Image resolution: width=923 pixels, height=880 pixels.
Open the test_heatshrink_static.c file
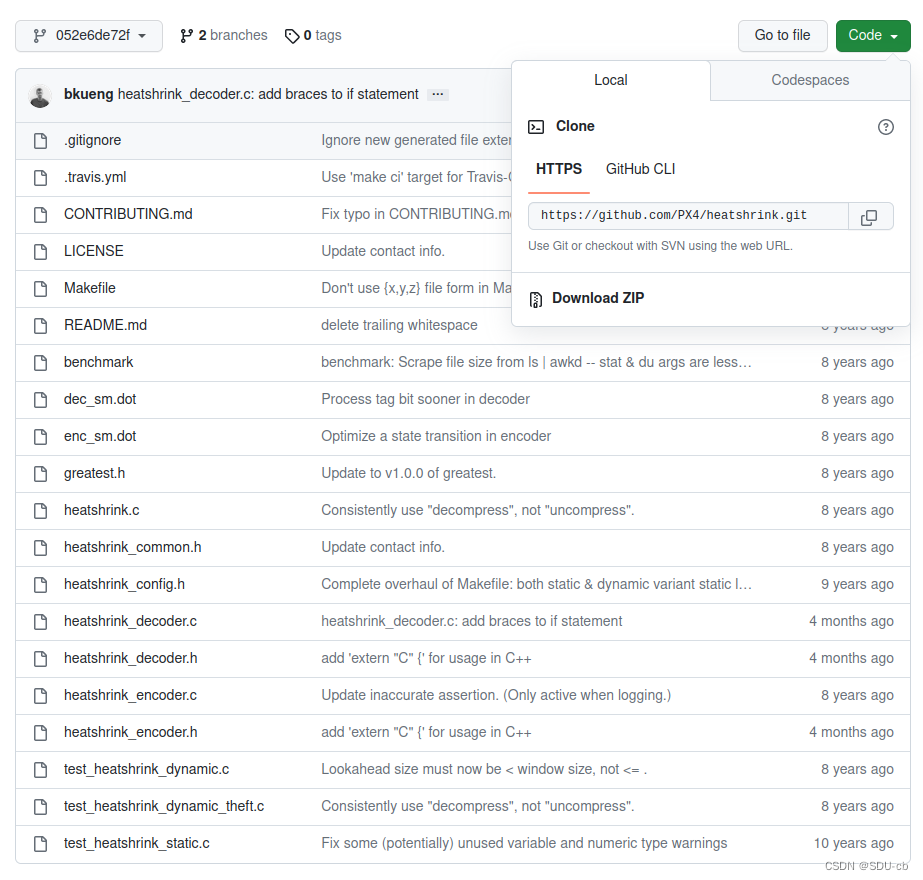point(137,844)
